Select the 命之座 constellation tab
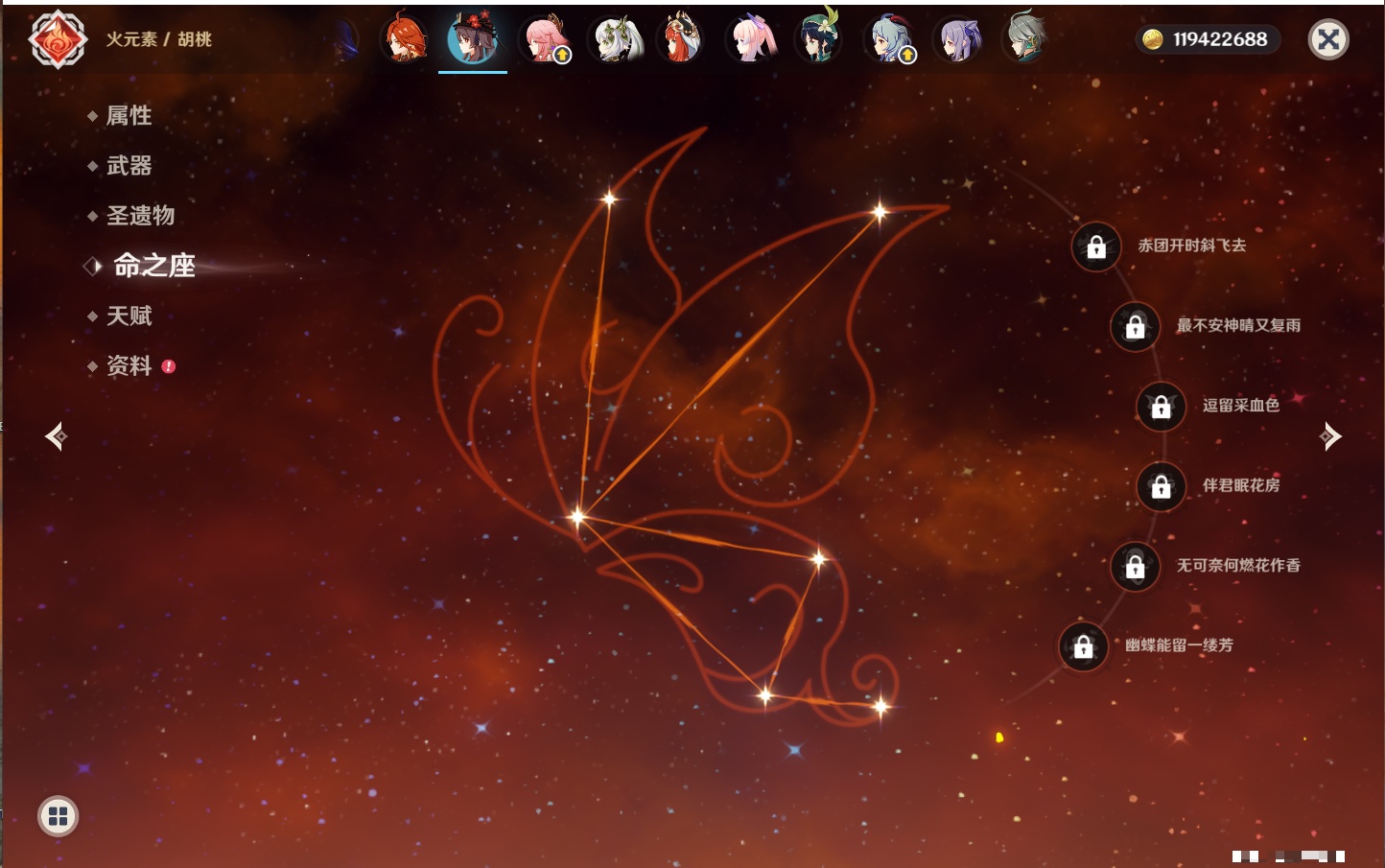 point(154,266)
